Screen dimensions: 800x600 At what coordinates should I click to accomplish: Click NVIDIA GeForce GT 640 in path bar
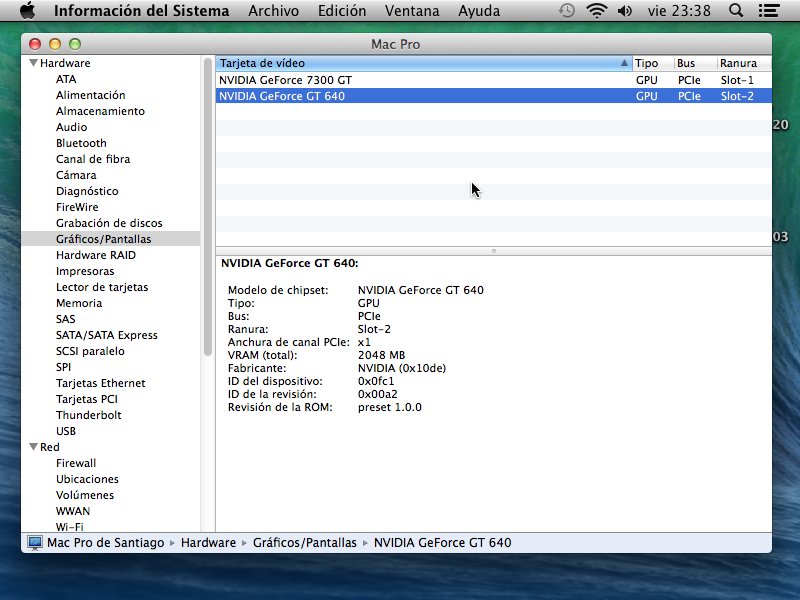click(x=442, y=543)
